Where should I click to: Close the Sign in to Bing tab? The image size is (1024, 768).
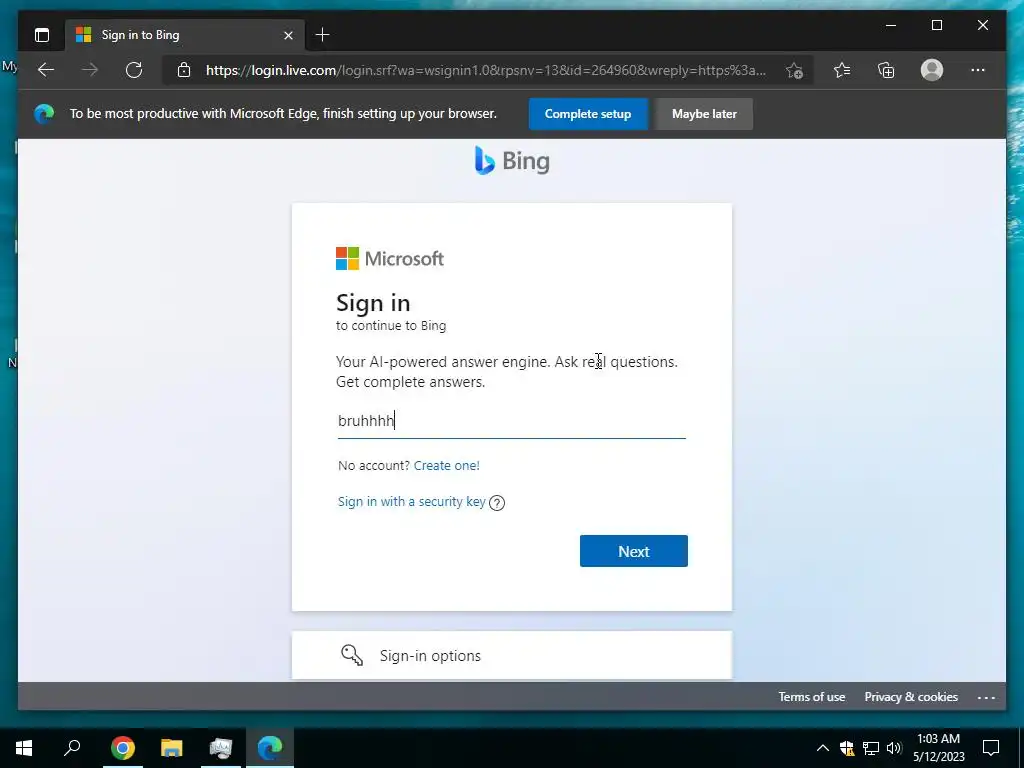(288, 35)
